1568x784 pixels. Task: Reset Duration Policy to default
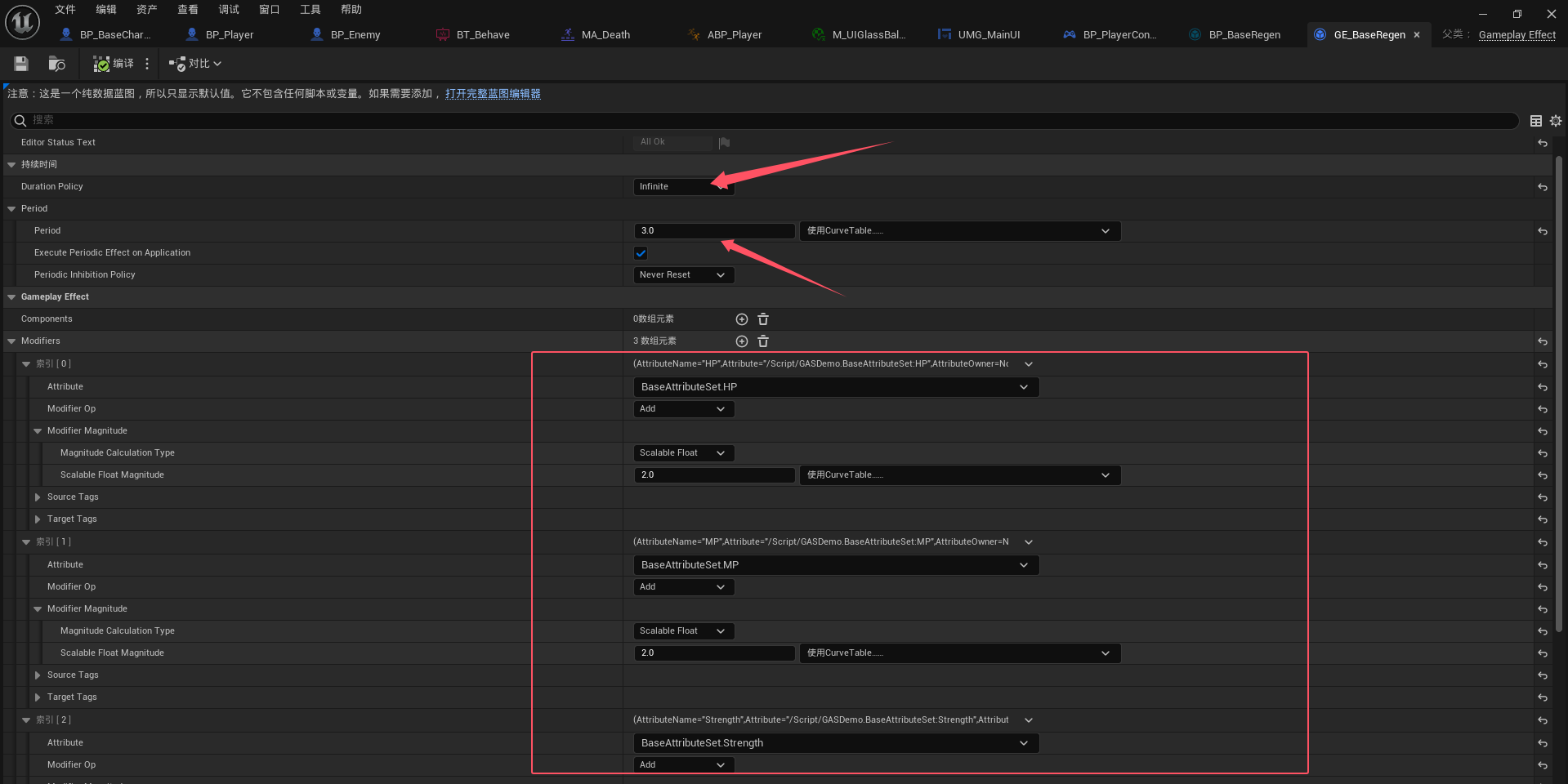coord(1543,187)
